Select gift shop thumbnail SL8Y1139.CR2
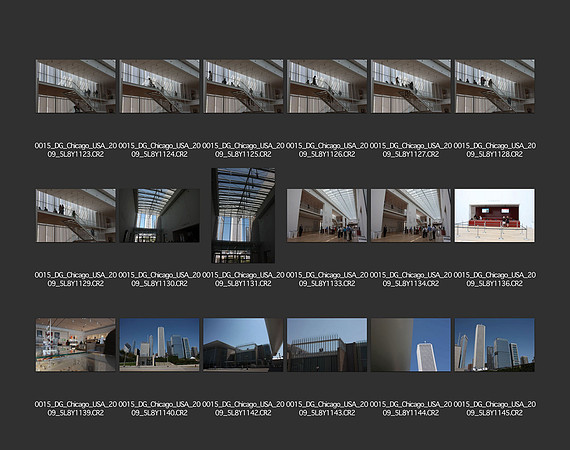The image size is (570, 450). pos(76,345)
